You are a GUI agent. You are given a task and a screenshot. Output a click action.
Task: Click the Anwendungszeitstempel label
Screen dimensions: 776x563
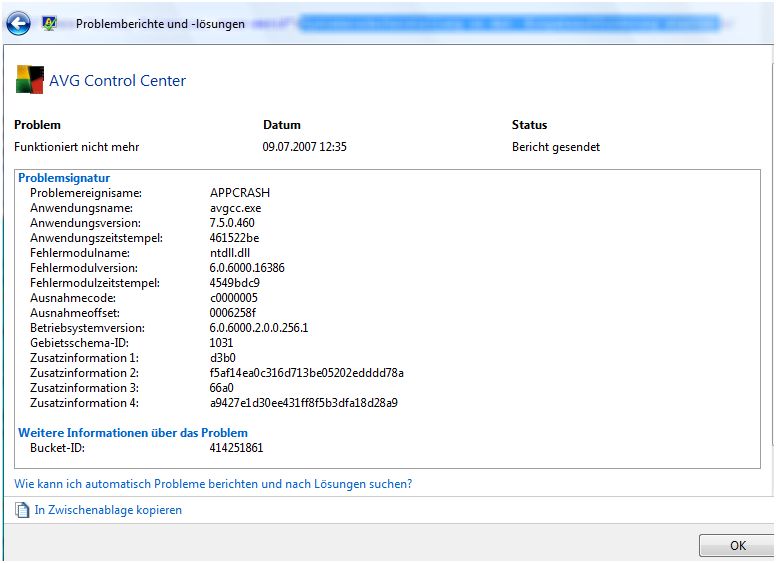(x=96, y=238)
